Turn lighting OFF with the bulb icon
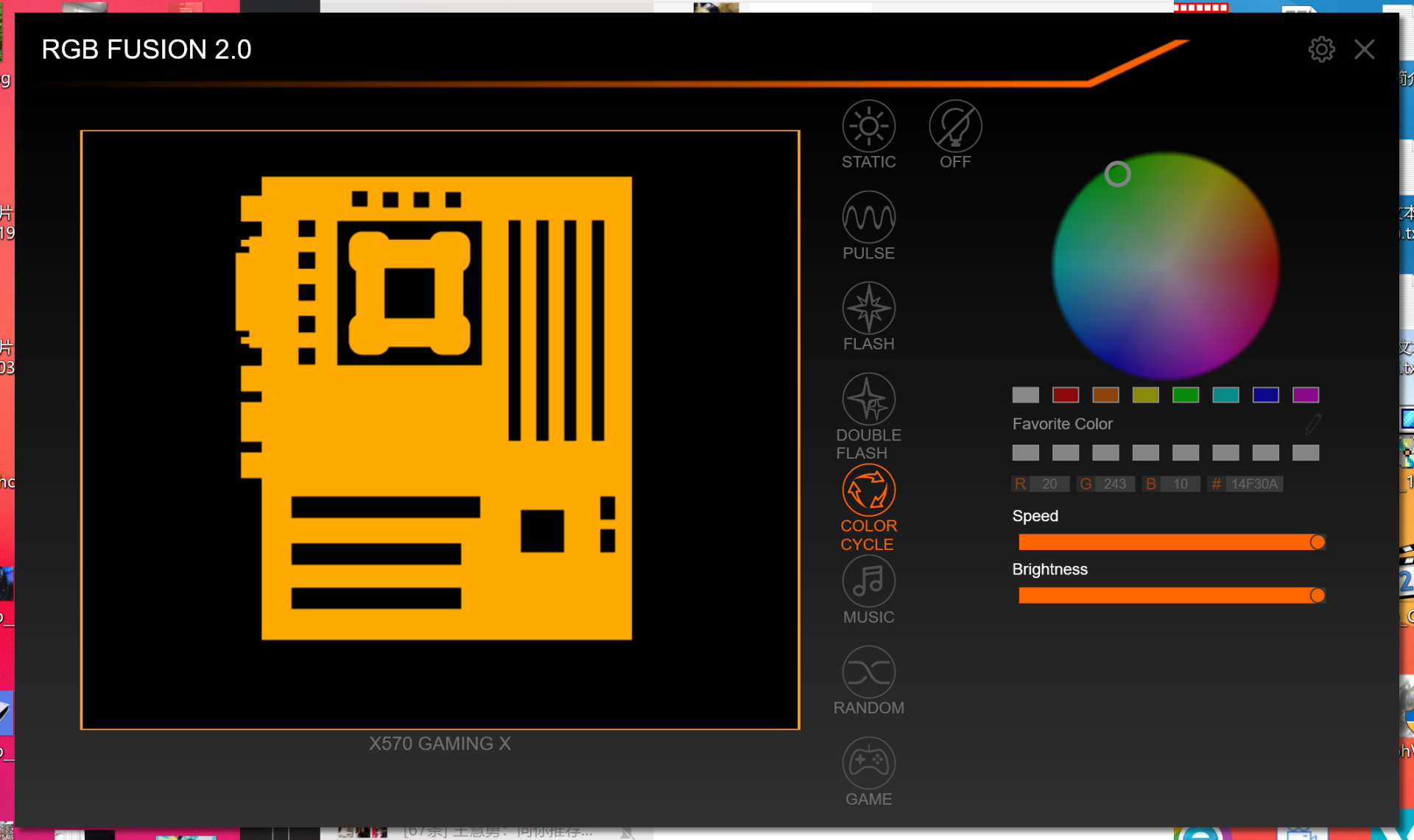 coord(955,126)
